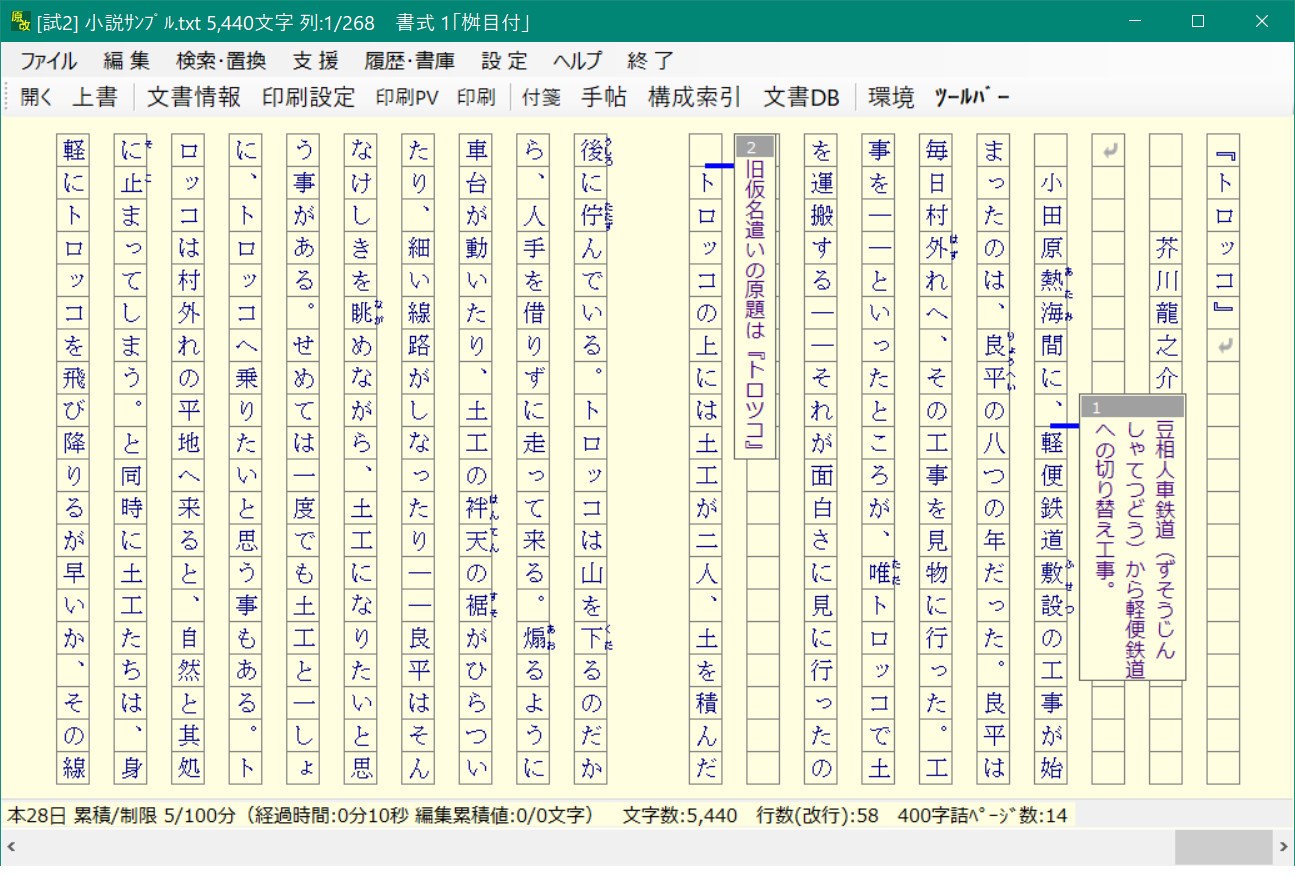Open the ファイル menu
The height and width of the screenshot is (876, 1295).
(x=48, y=61)
